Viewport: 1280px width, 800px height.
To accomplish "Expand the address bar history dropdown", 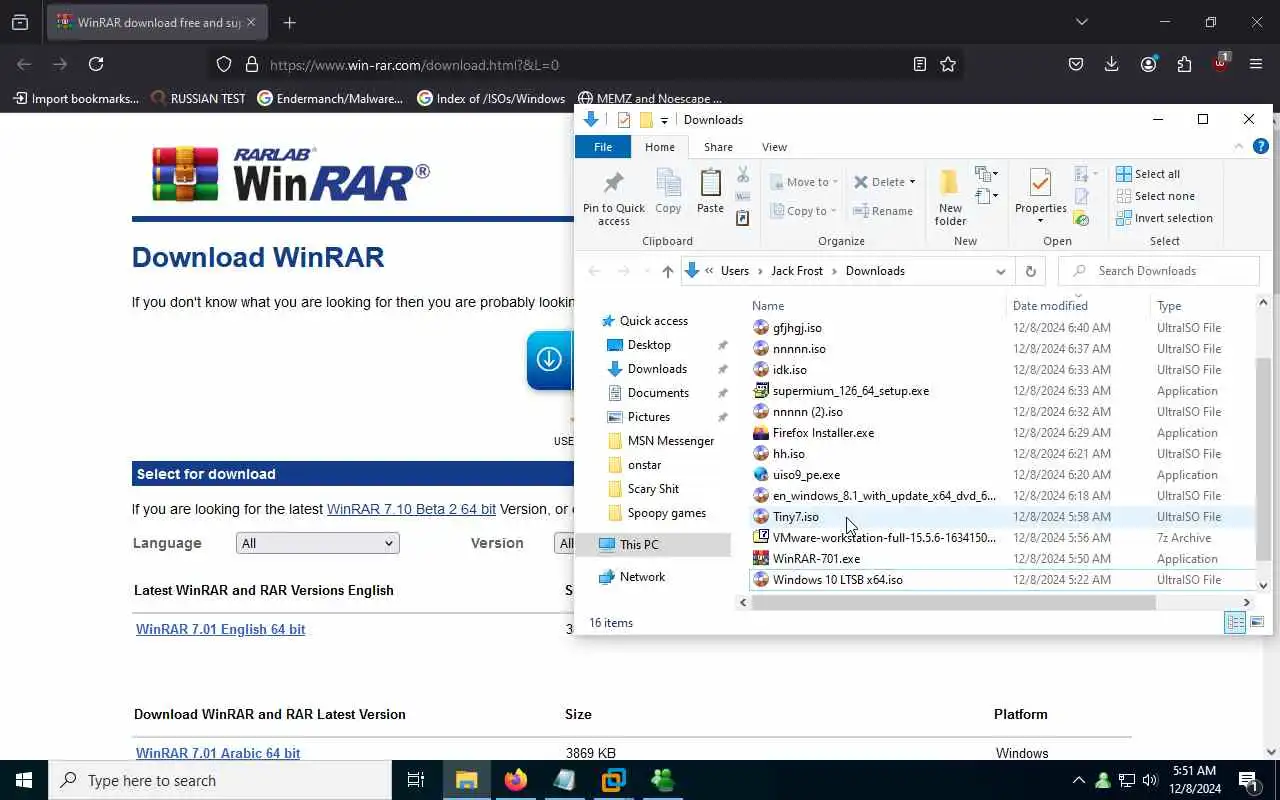I will 1000,271.
